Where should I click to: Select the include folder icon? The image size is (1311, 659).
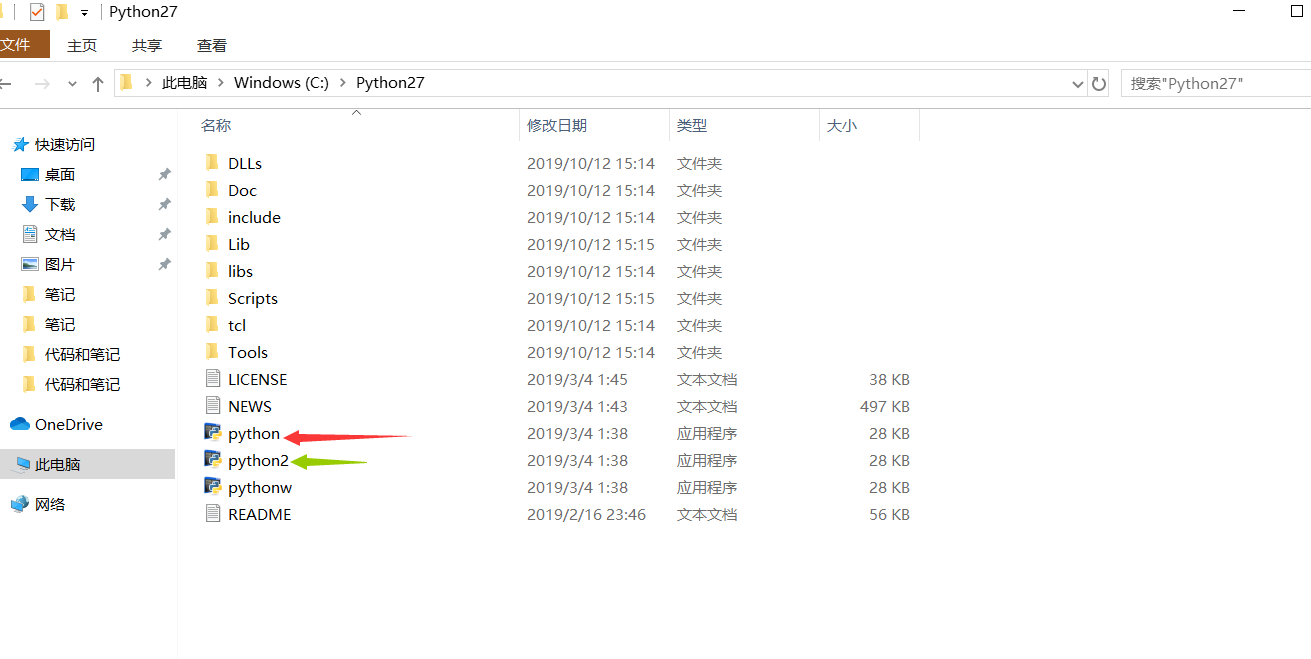point(211,216)
